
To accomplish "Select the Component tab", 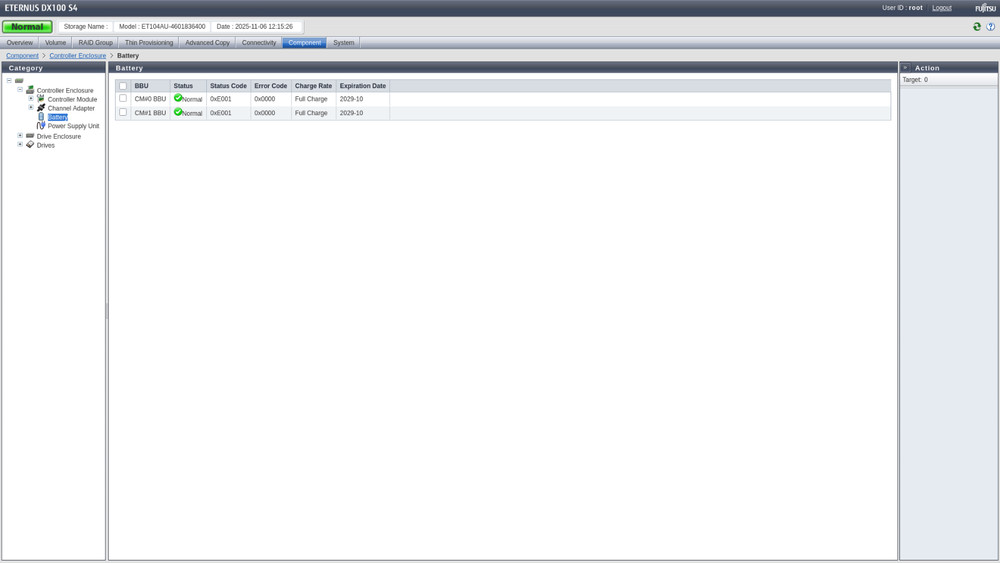I will click(305, 43).
